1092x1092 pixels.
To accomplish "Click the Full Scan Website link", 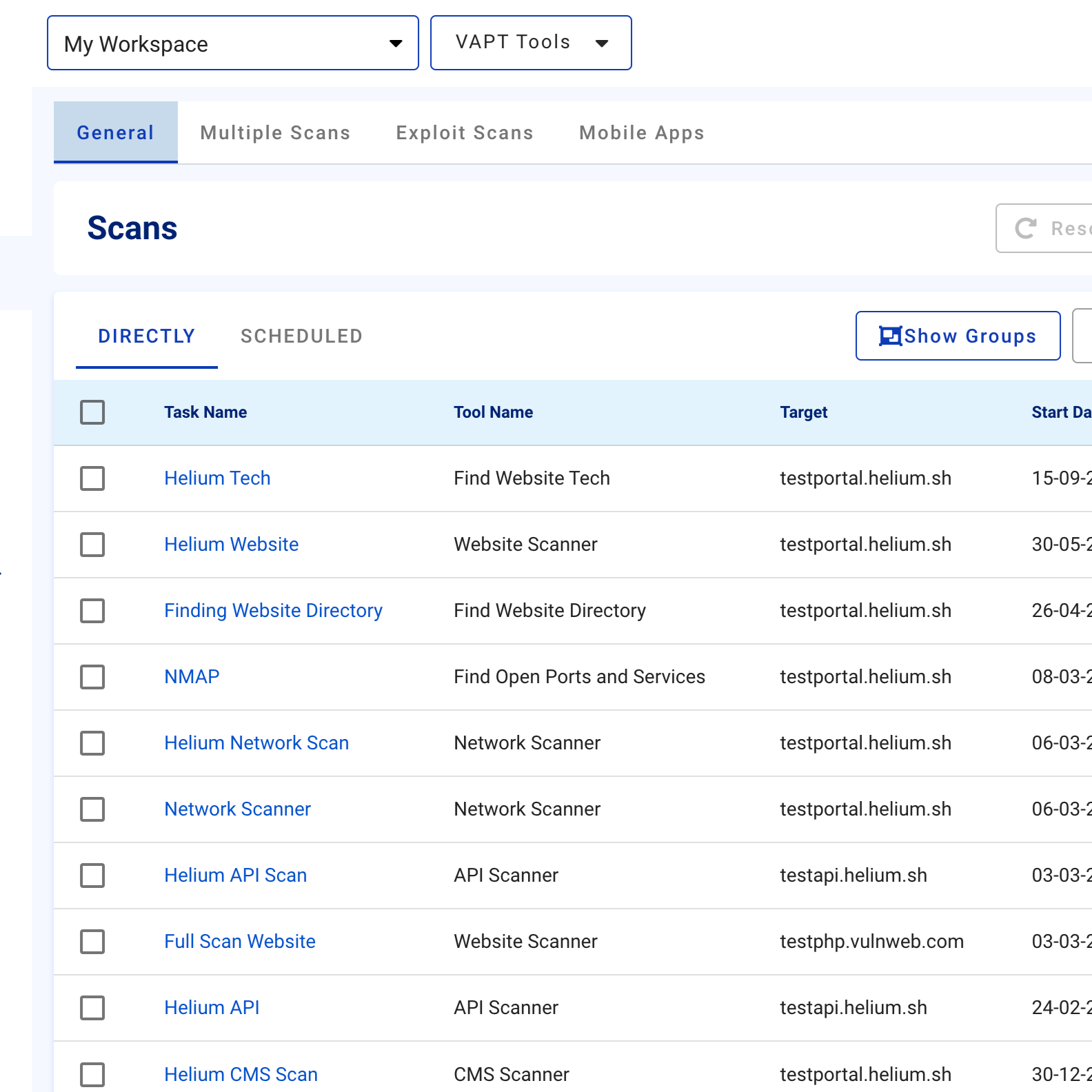I will [x=239, y=942].
